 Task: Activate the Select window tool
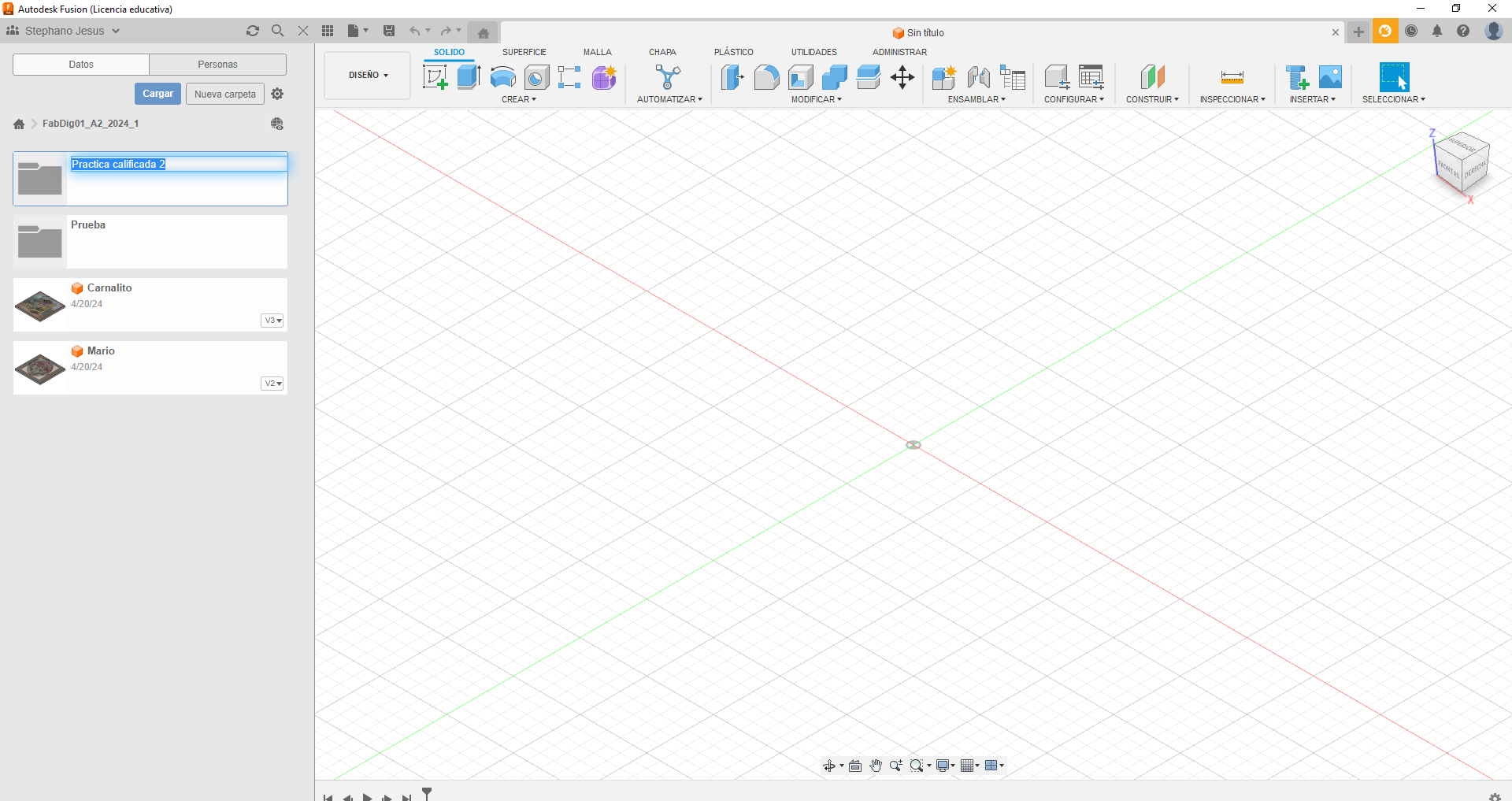click(x=1394, y=77)
